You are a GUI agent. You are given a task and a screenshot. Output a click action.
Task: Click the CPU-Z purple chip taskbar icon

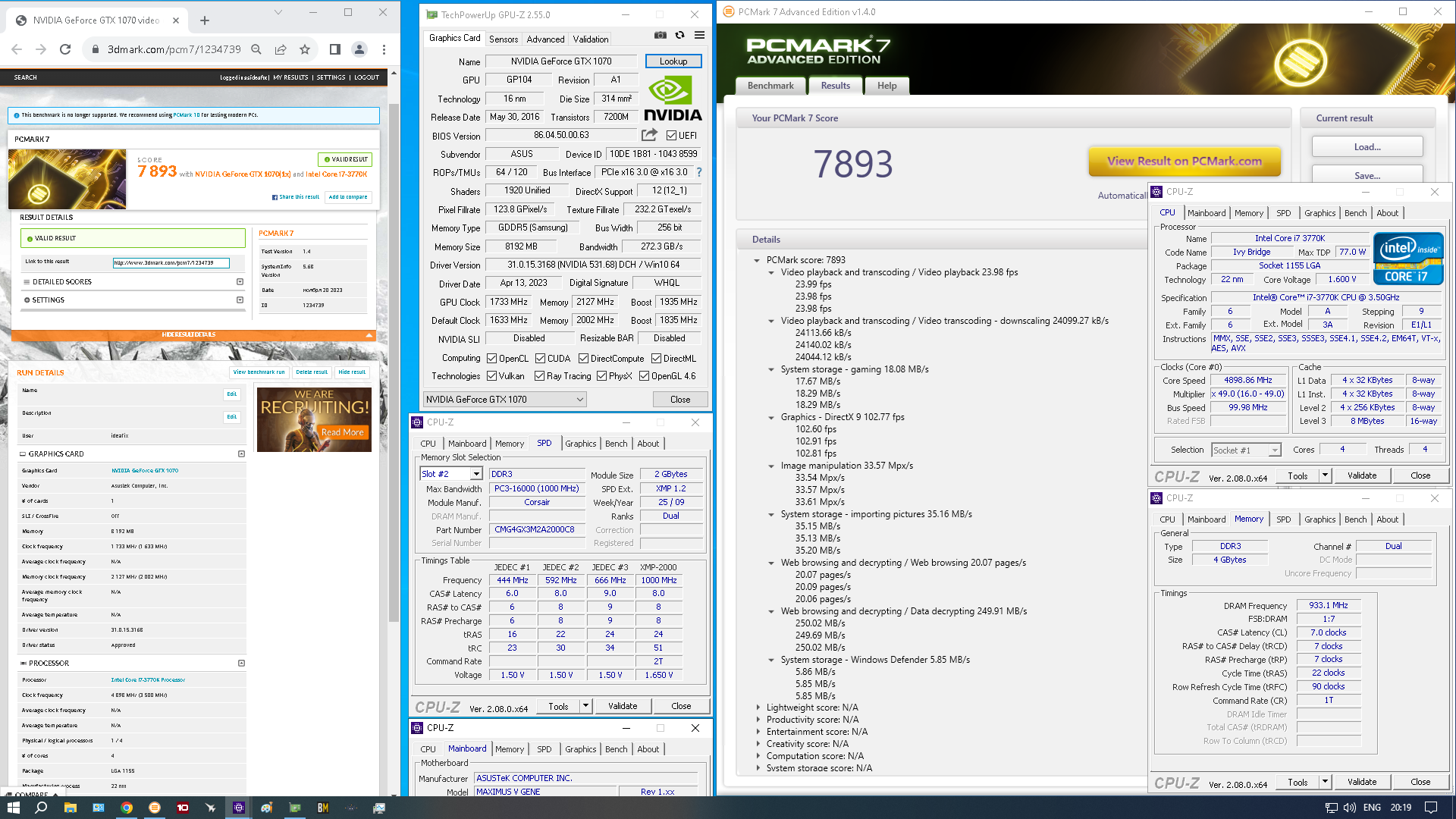239,808
